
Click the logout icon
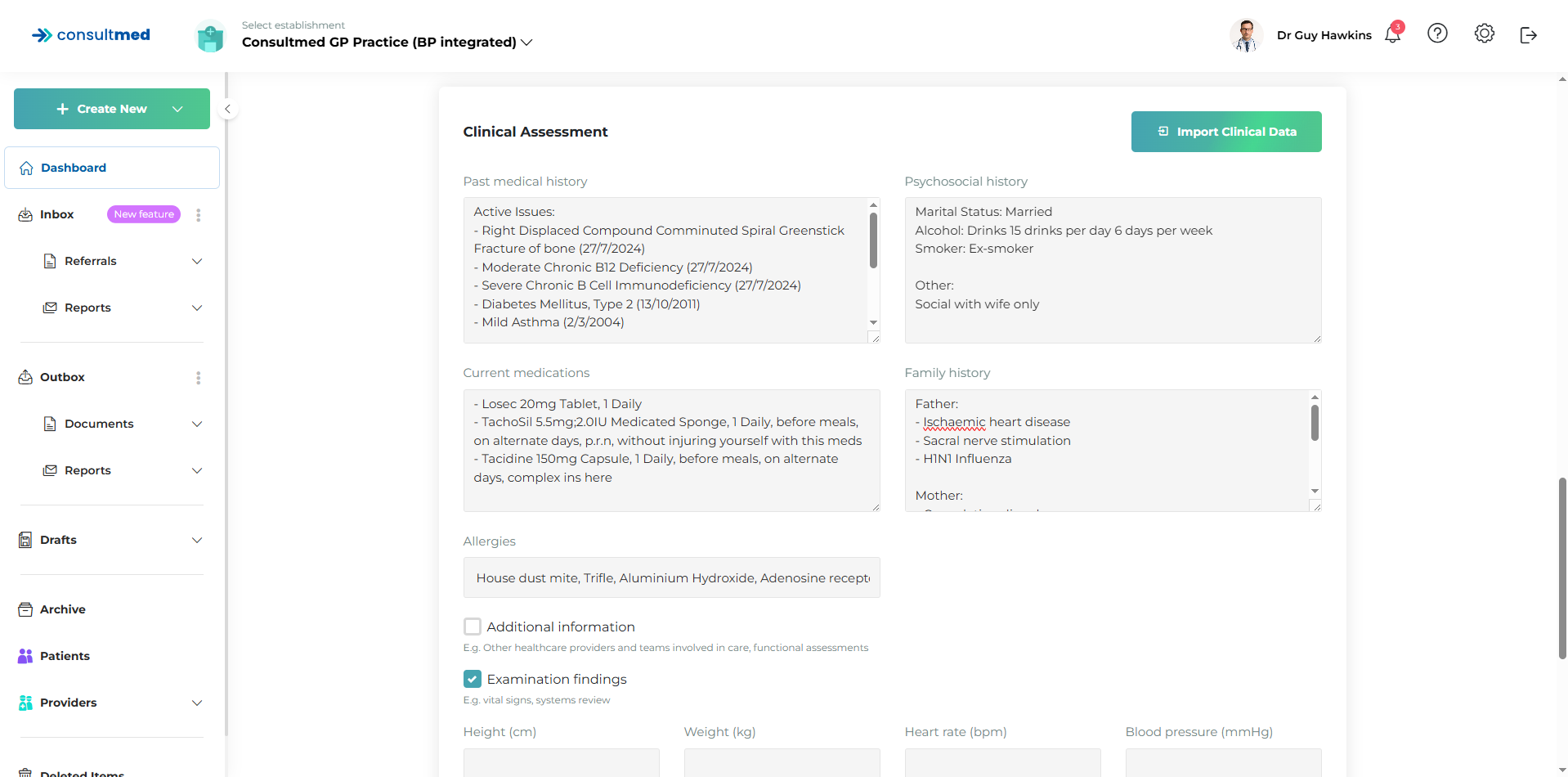click(x=1528, y=35)
